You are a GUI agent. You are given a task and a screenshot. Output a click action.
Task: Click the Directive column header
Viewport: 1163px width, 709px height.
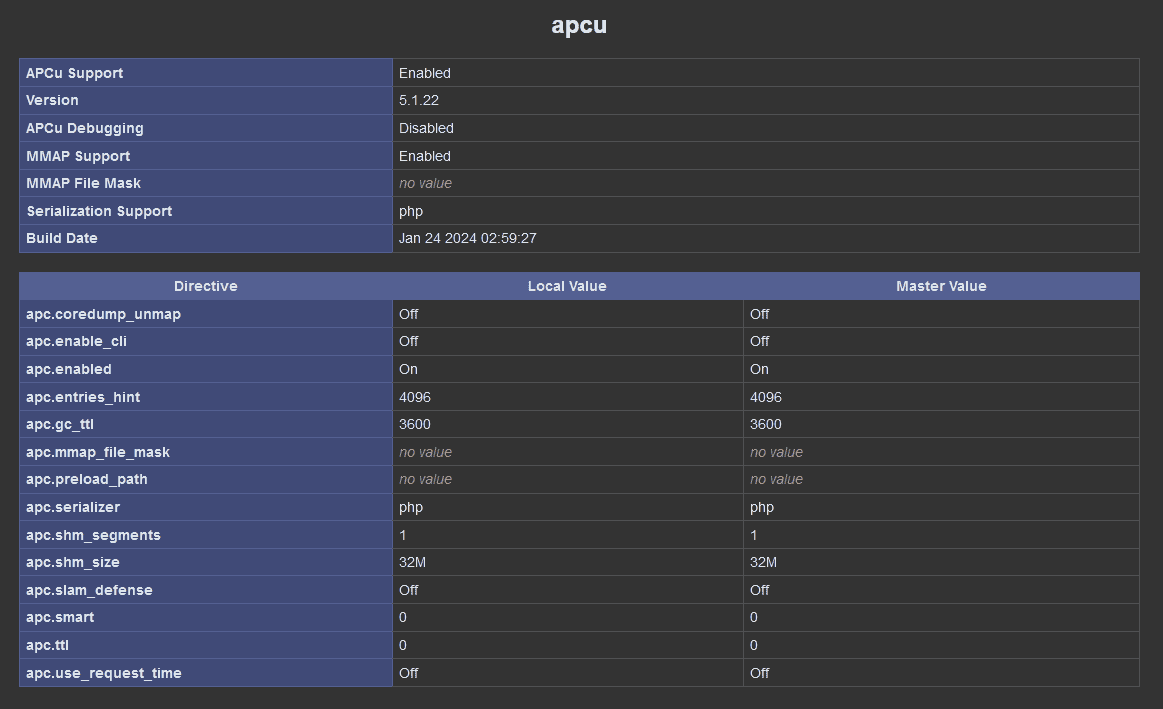[205, 286]
